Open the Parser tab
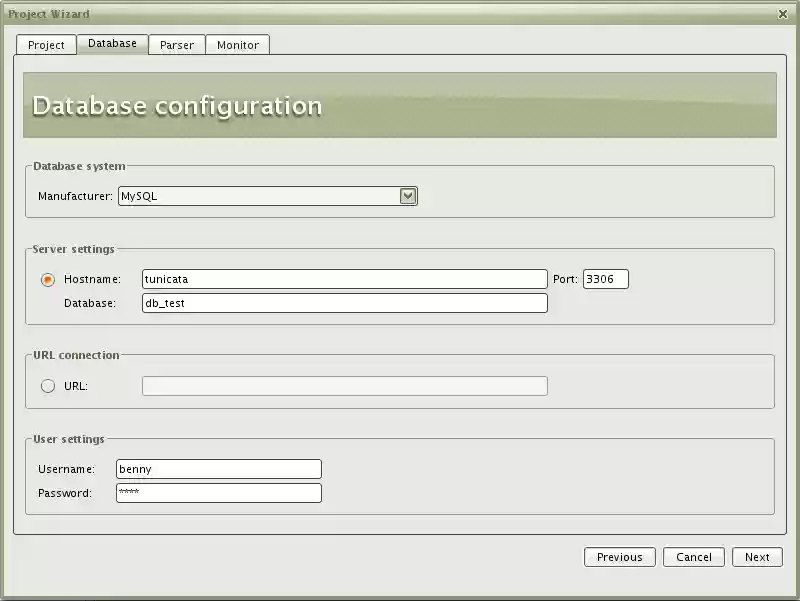 177,44
